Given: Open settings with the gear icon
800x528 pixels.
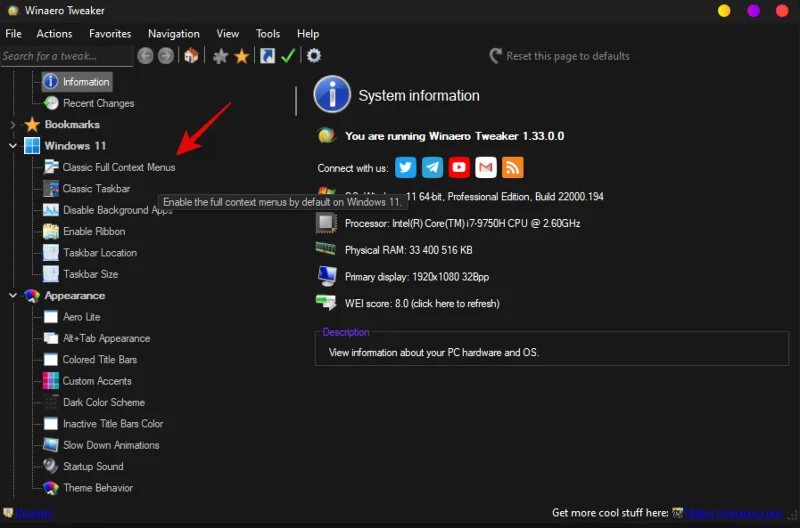Looking at the screenshot, I should click(x=314, y=56).
